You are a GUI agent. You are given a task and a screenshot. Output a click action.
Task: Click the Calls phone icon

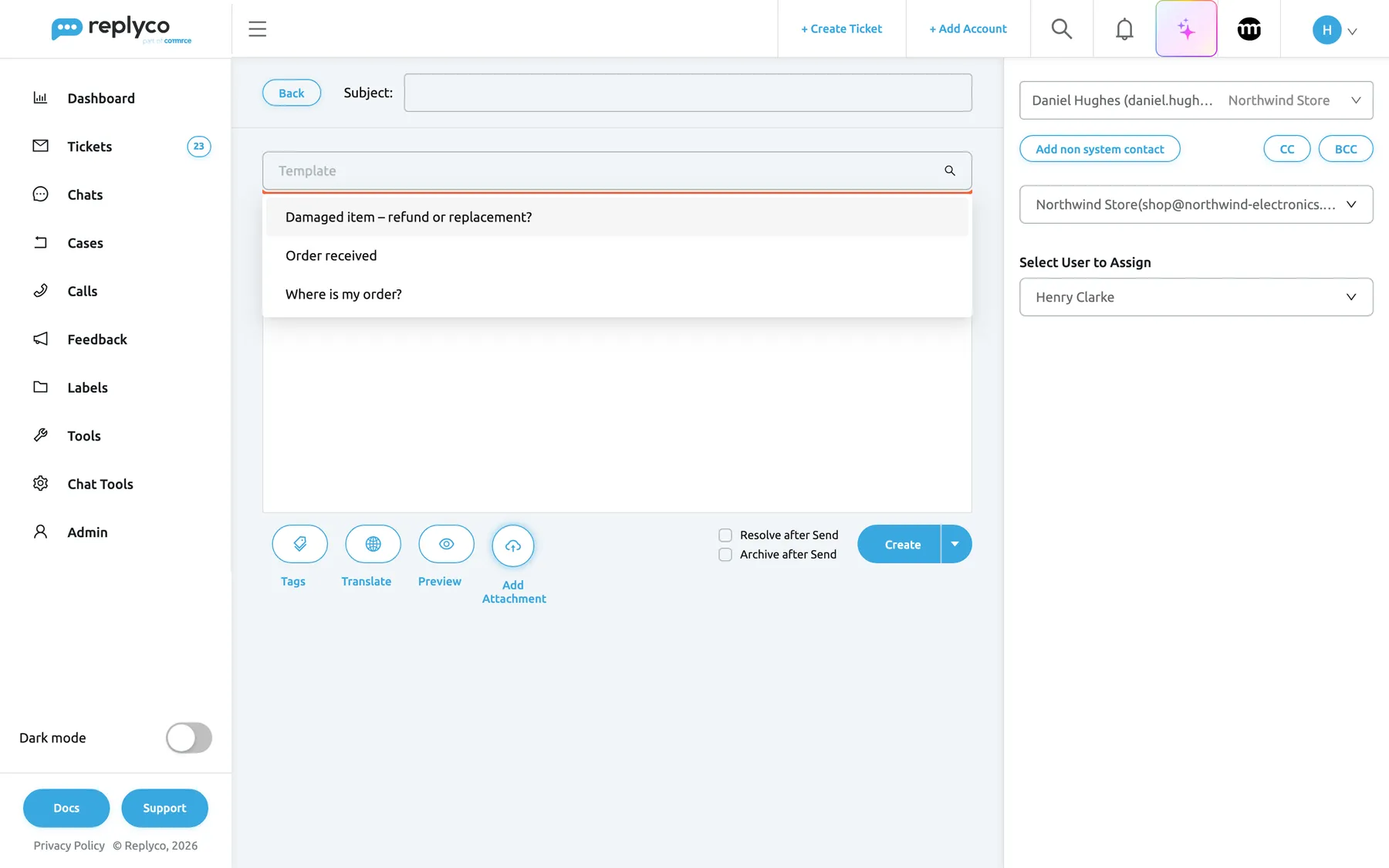coord(40,290)
